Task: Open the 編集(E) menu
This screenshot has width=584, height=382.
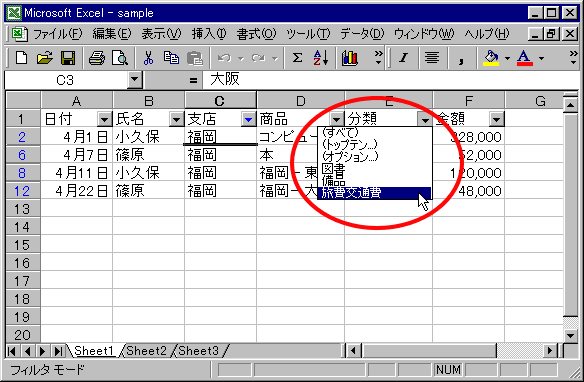Action: click(x=112, y=34)
